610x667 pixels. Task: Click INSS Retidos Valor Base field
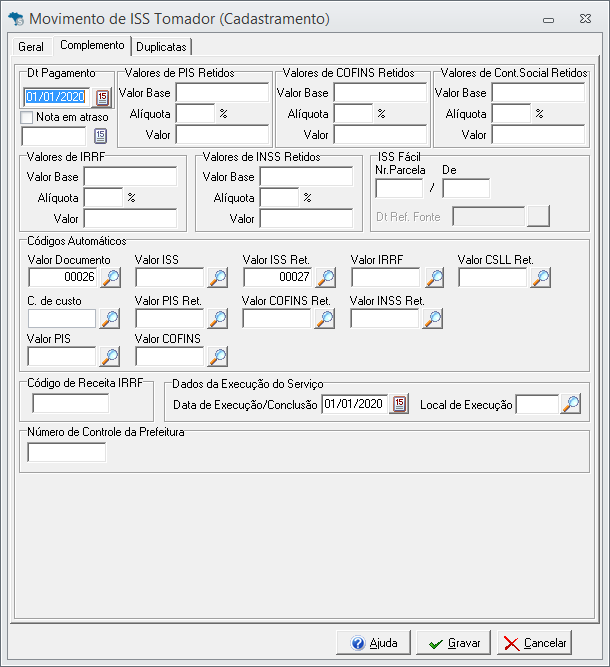pos(306,177)
